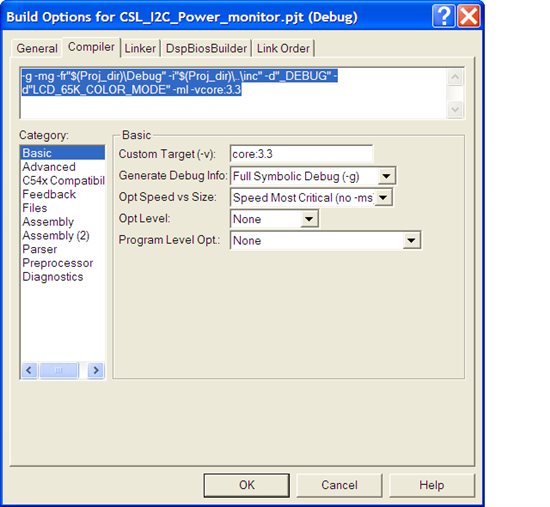Expand the Opt Speed vs Size dropdown
The height and width of the screenshot is (507, 550).
click(383, 197)
